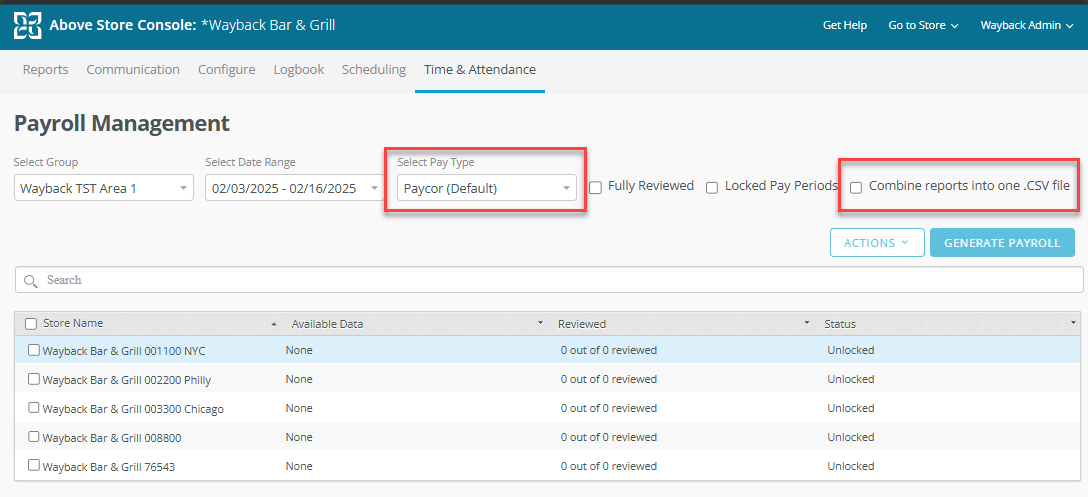Open the Available Data column filter arrow
1088x497 pixels.
(540, 324)
